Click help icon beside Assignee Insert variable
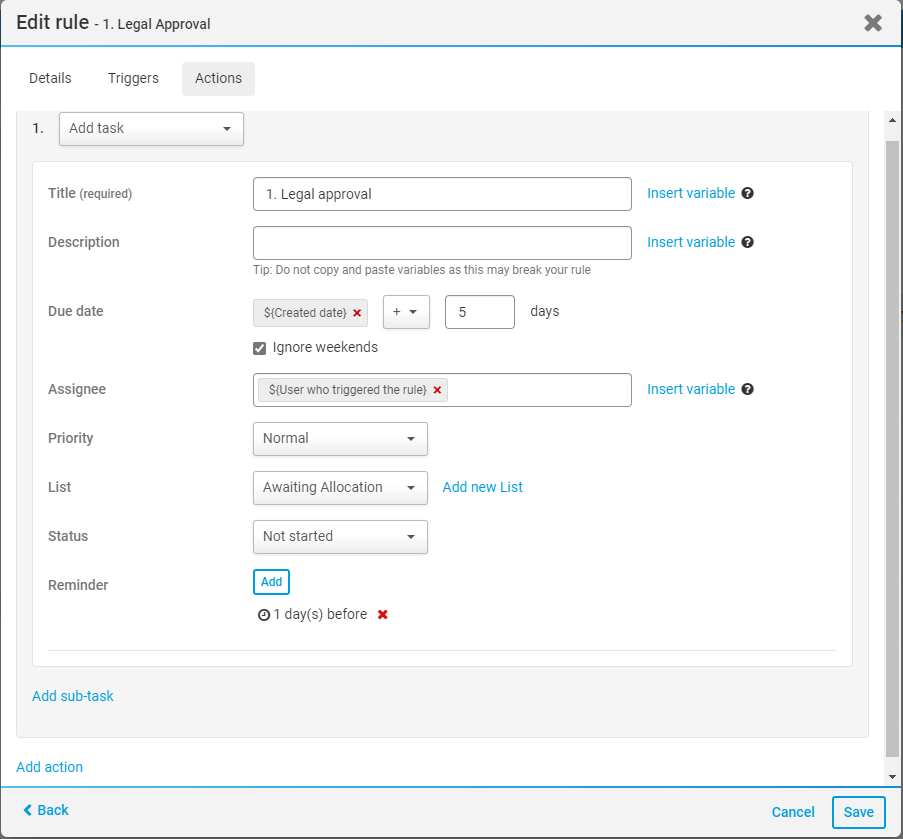903x839 pixels. (747, 389)
